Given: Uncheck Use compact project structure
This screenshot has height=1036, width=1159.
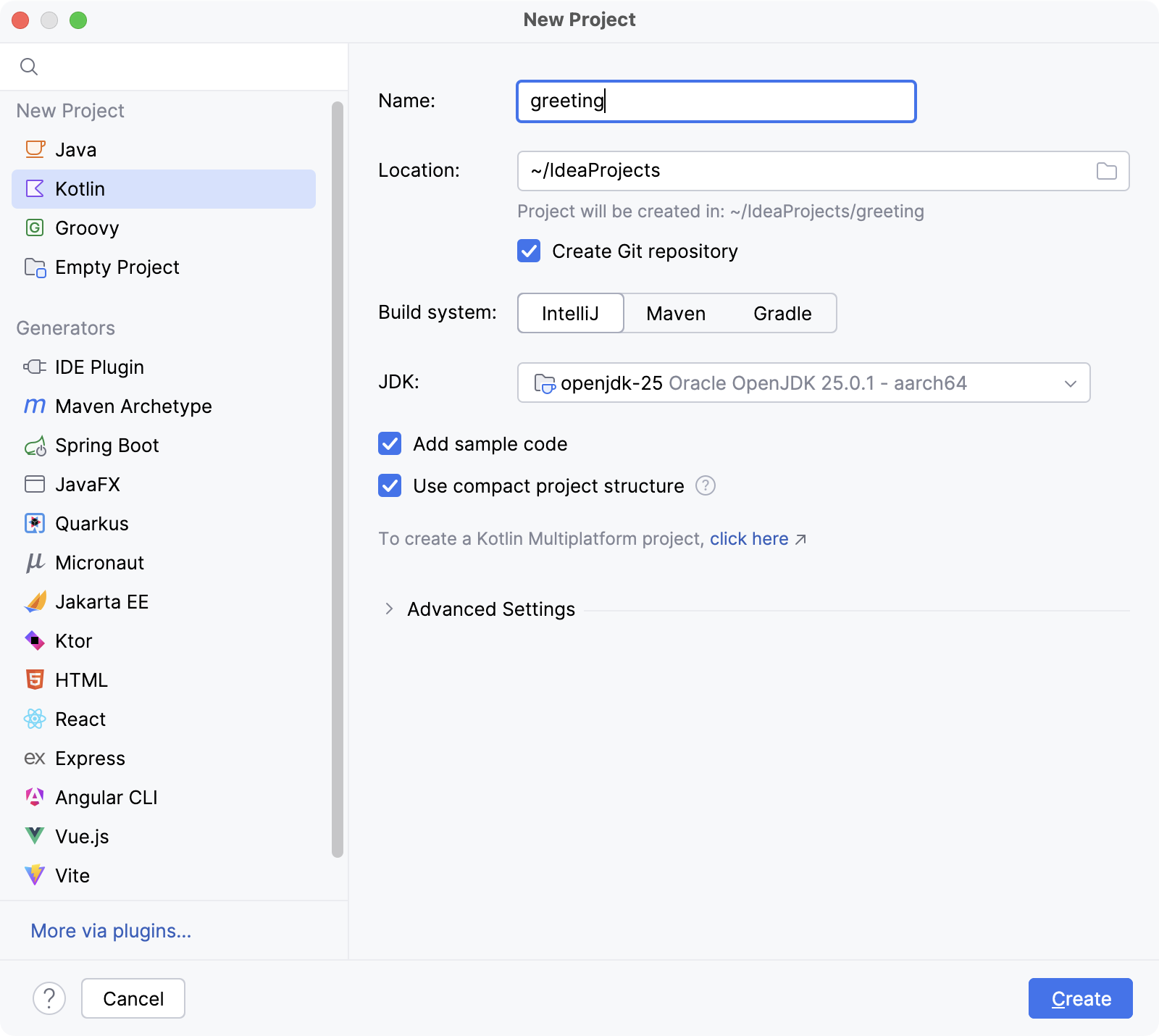Looking at the screenshot, I should click(389, 486).
